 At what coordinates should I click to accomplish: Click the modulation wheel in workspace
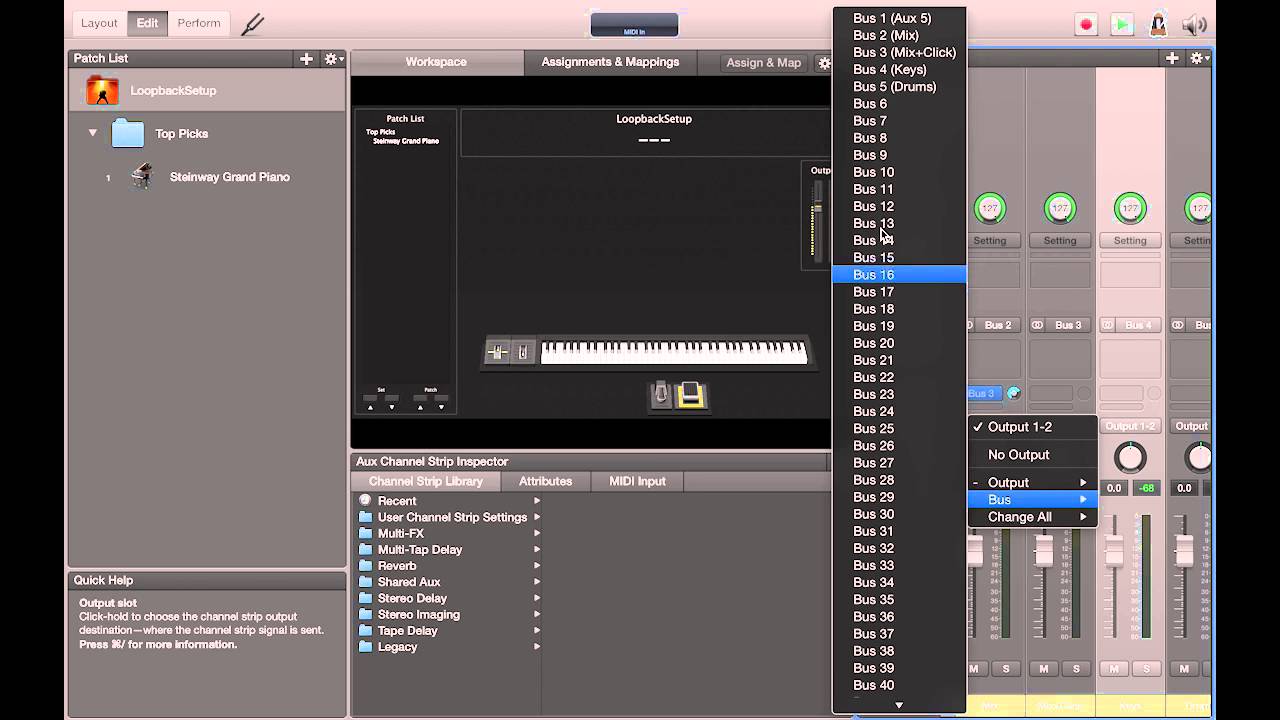(522, 352)
